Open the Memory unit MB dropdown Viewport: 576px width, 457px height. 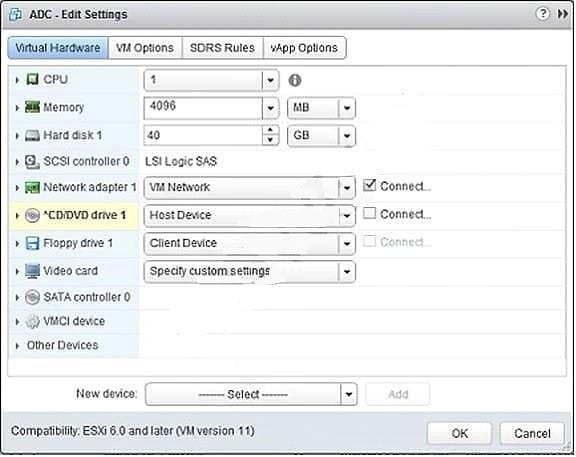point(321,108)
